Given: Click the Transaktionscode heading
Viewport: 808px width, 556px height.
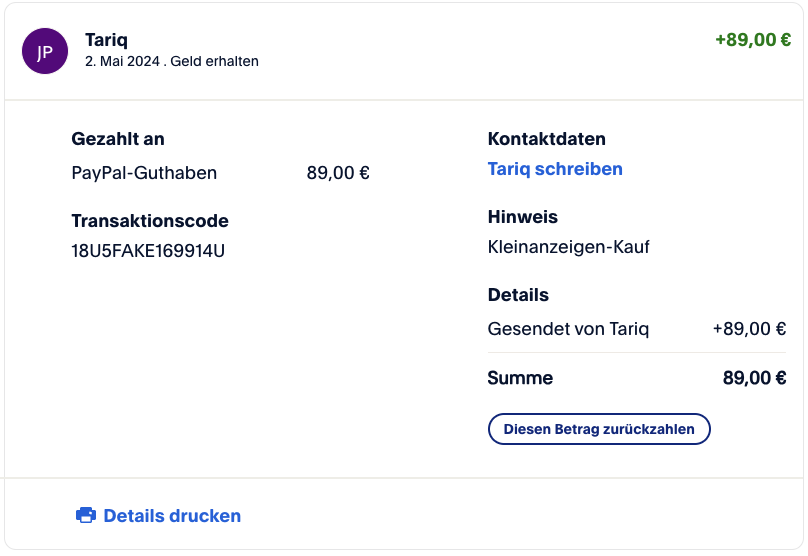Looking at the screenshot, I should pos(150,221).
